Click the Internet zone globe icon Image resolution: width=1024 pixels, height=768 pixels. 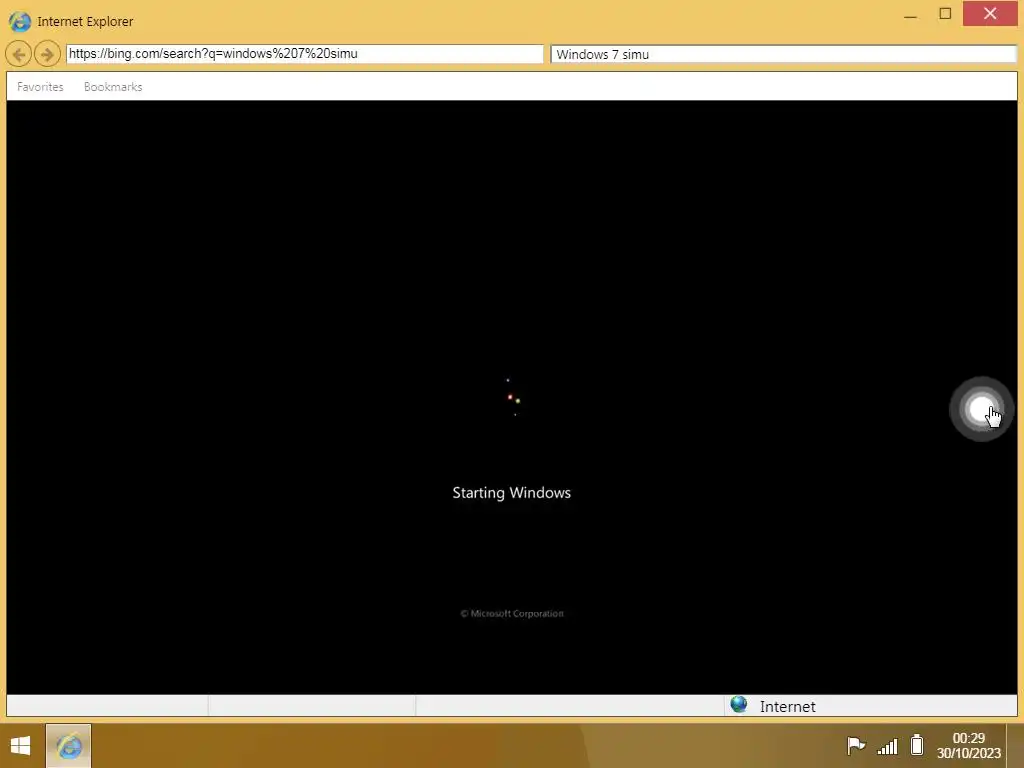[x=739, y=705]
